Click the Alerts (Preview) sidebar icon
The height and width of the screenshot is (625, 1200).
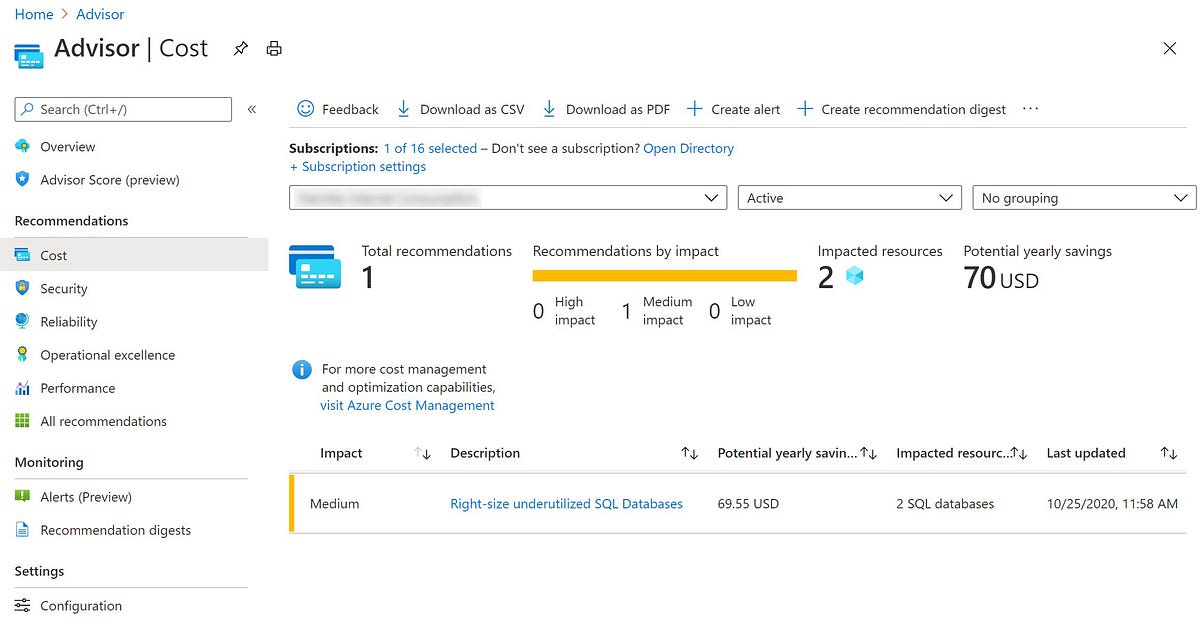coord(21,497)
